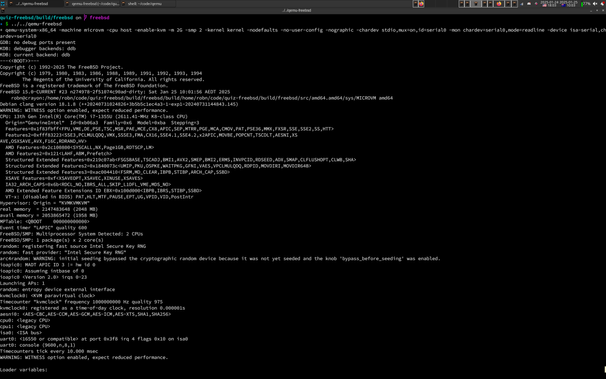This screenshot has width=606, height=379.
Task: Switch to the 'shell - ~/code/qemu' taskbar window
Action: click(x=148, y=3)
